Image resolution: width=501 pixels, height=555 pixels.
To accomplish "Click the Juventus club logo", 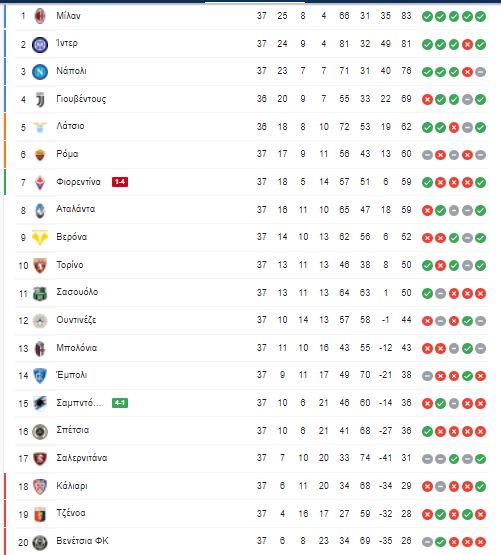I will tap(40, 100).
